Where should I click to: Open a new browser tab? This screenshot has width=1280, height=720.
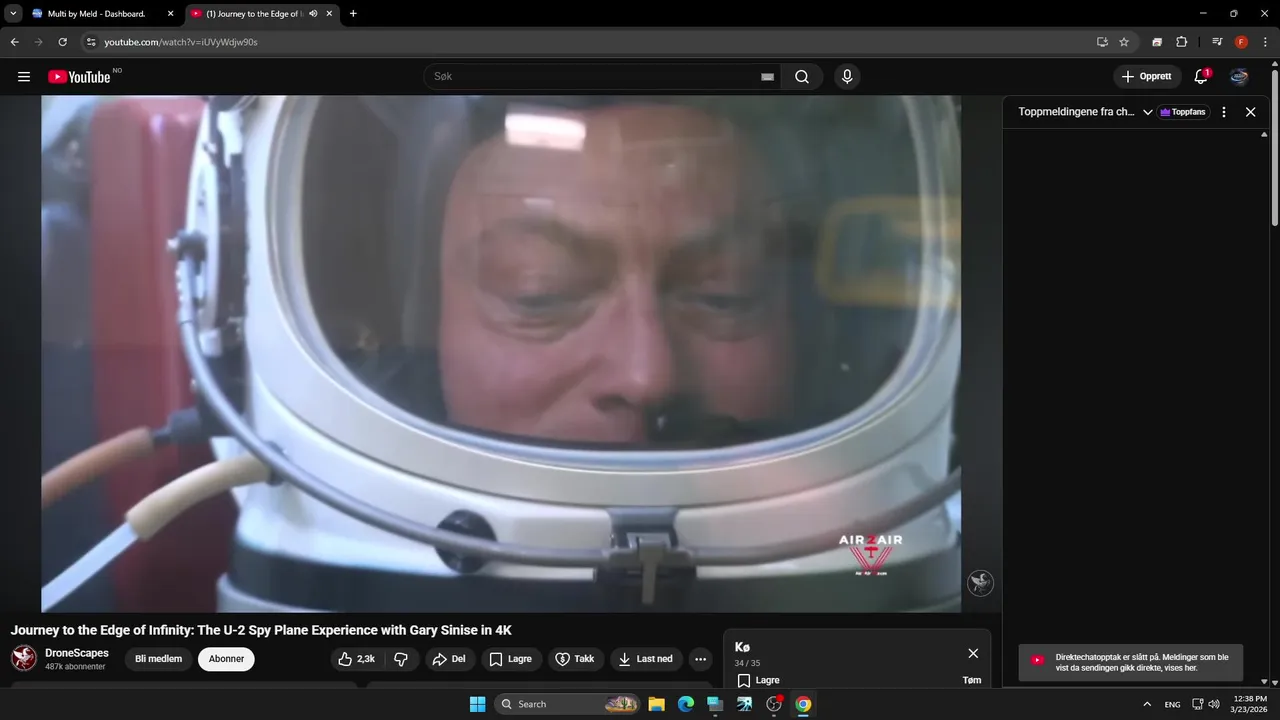(x=353, y=14)
